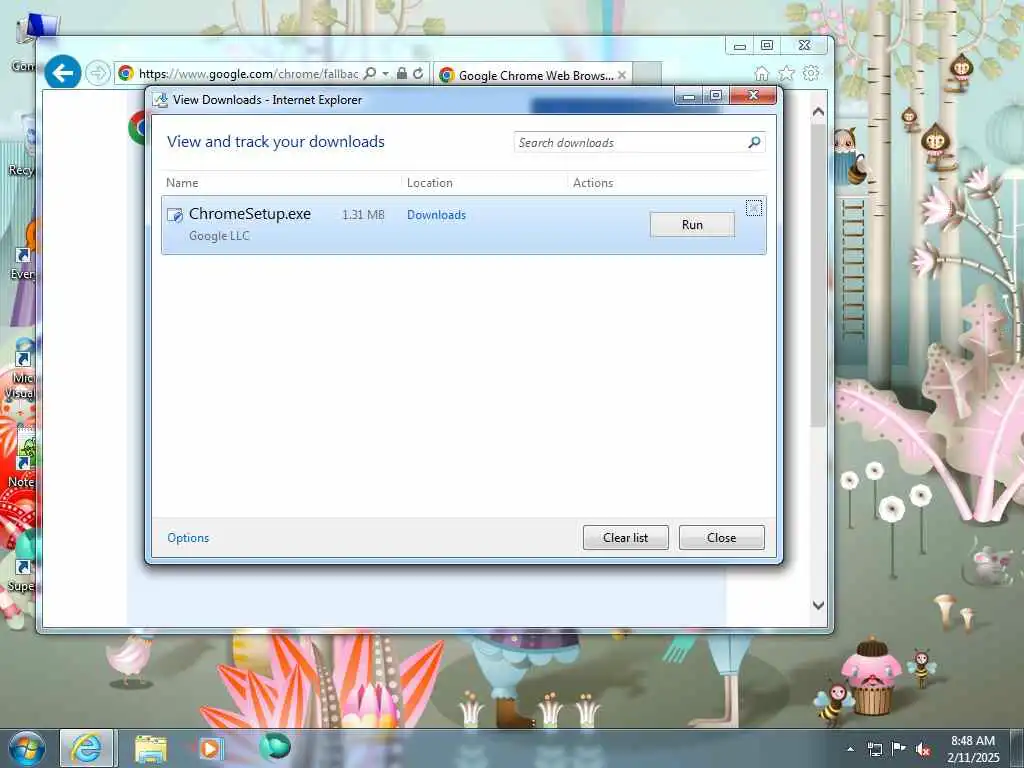1024x768 pixels.
Task: Run the ChromeSetup.exe download
Action: coord(692,225)
